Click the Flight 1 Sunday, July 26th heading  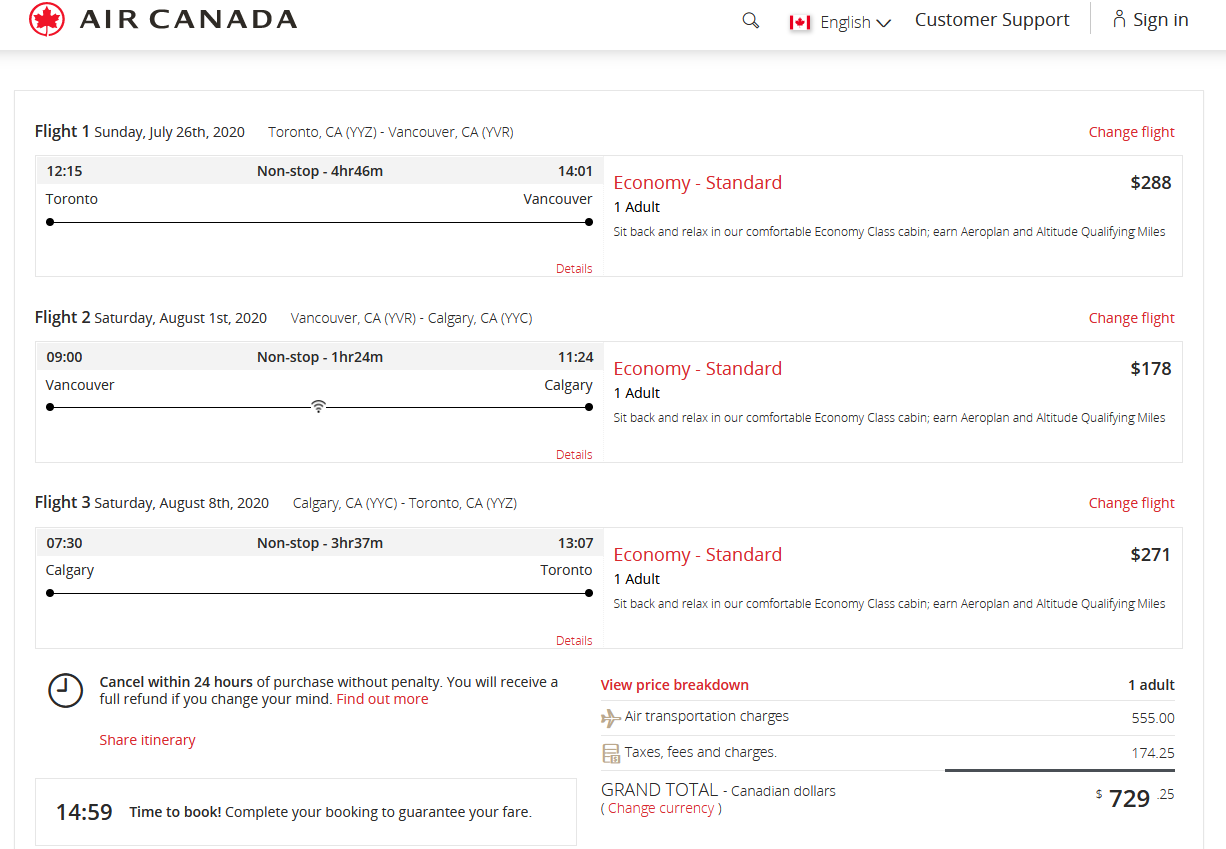[x=140, y=132]
